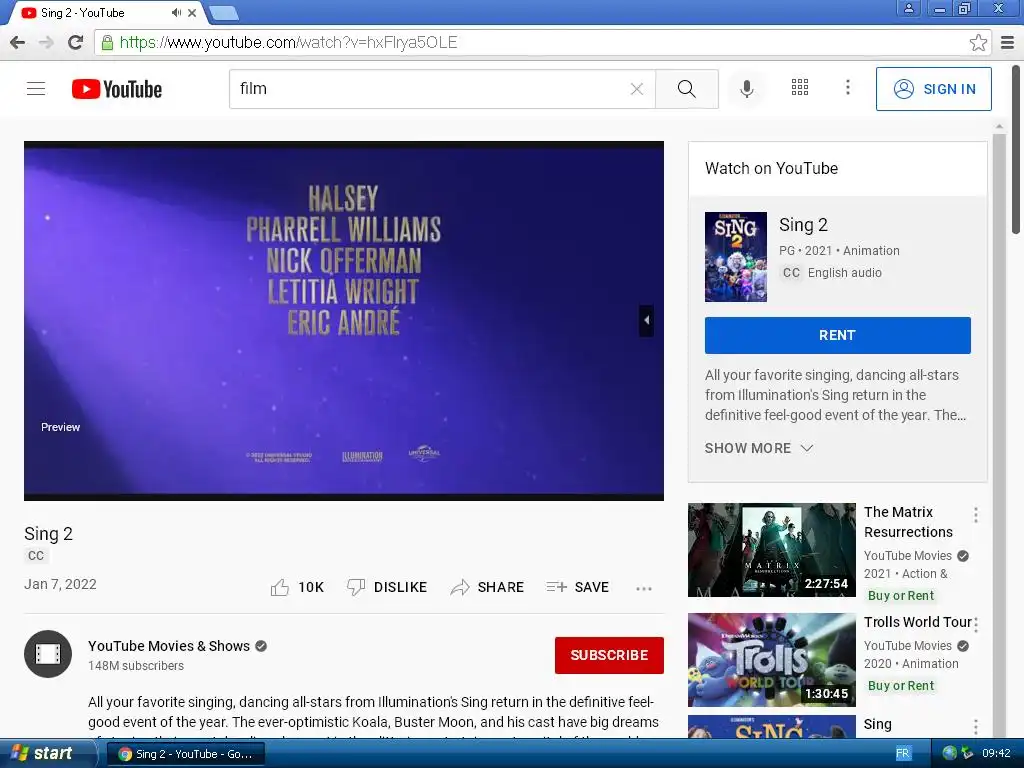Open Trolls World Tour thumbnail
The image size is (1024, 768).
point(771,660)
